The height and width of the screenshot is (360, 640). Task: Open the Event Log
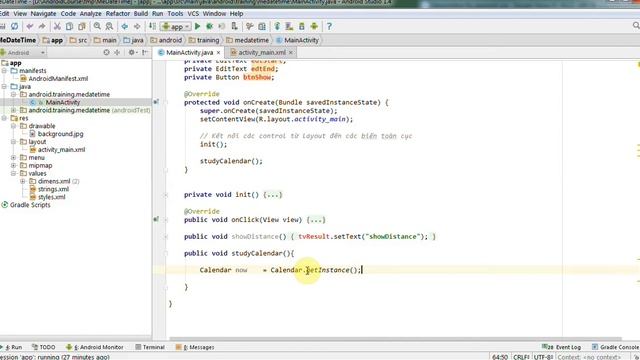pos(562,347)
